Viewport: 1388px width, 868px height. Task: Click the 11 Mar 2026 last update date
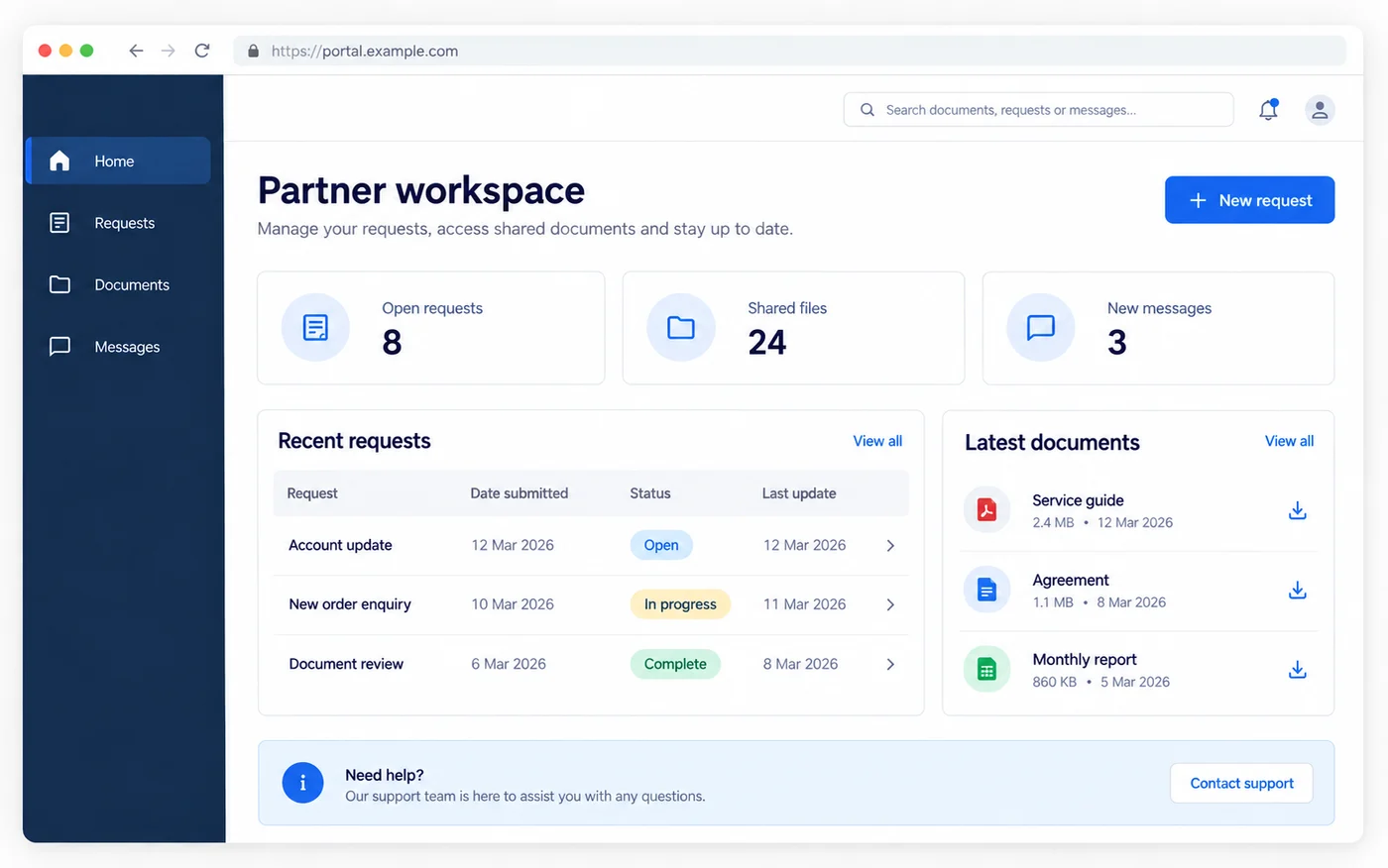804,604
